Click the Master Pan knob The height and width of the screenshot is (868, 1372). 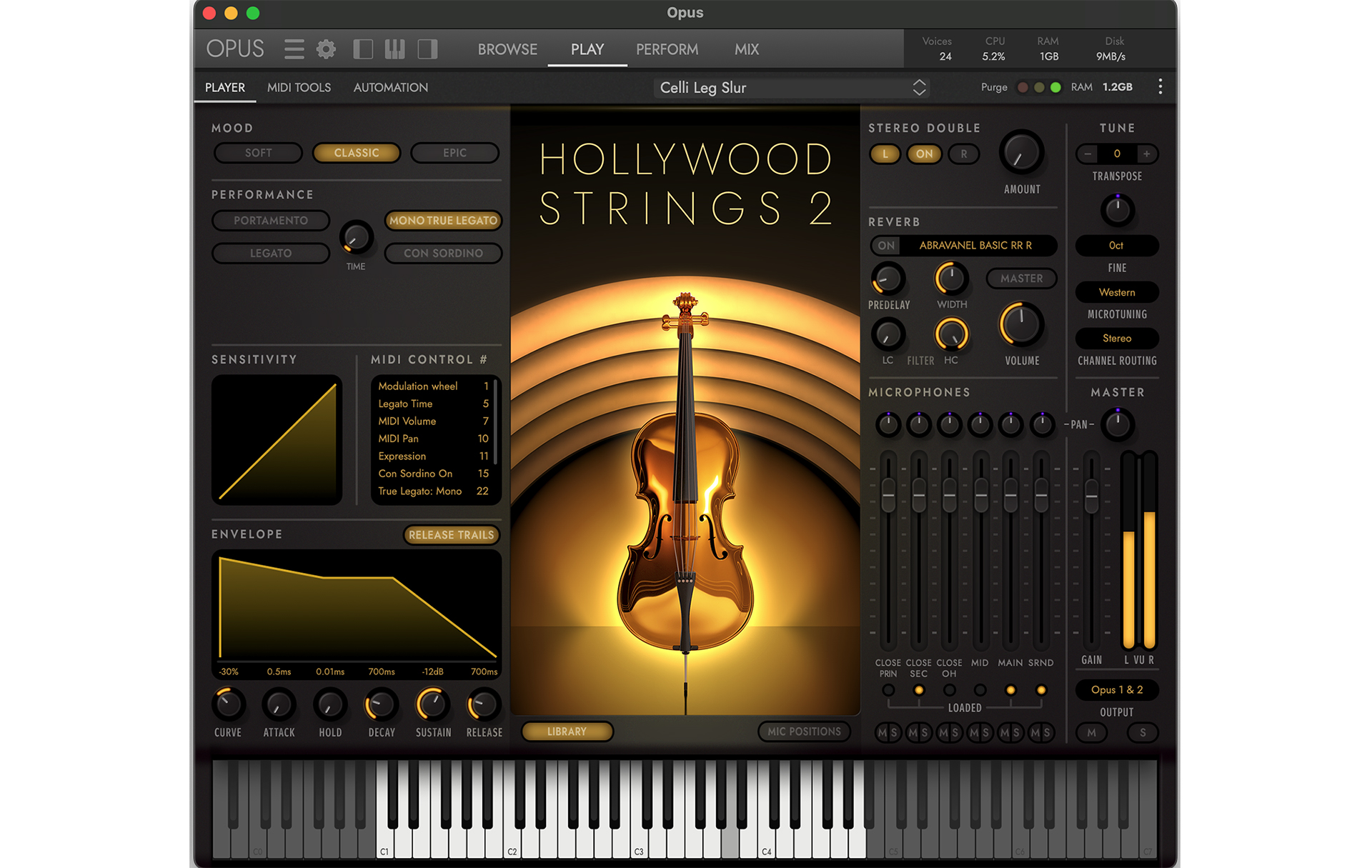coord(1117,424)
